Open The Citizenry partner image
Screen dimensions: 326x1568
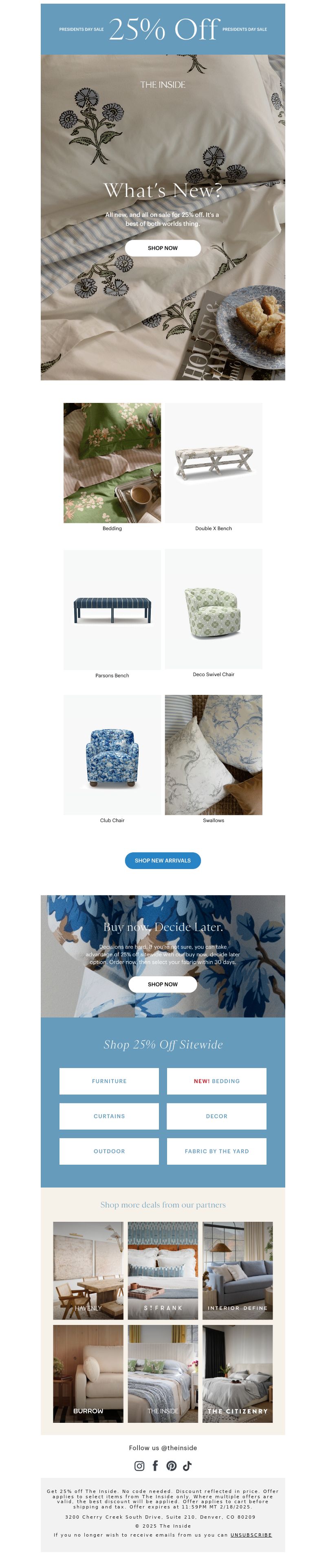(x=238, y=1374)
